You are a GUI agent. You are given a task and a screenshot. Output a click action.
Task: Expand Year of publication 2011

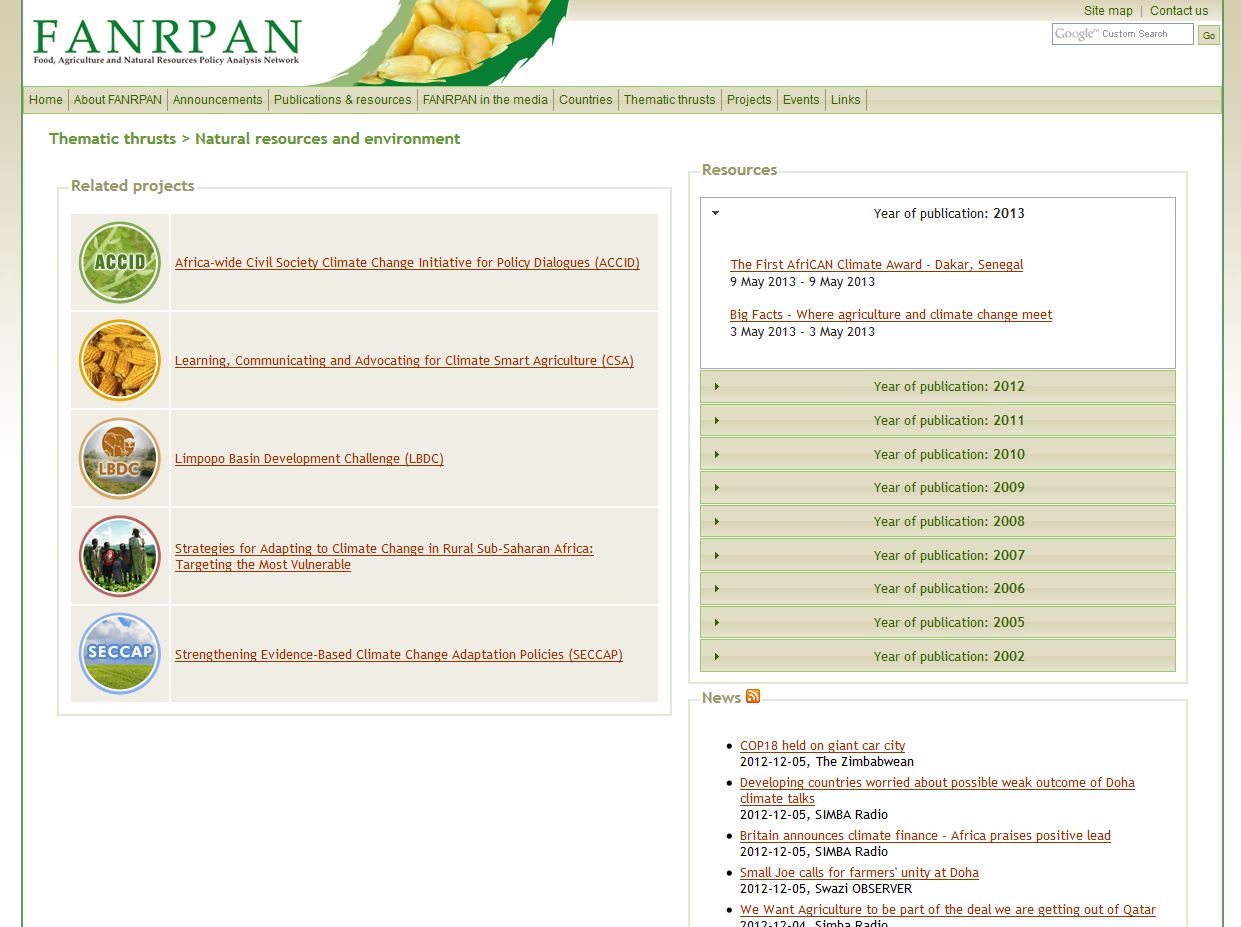click(938, 421)
